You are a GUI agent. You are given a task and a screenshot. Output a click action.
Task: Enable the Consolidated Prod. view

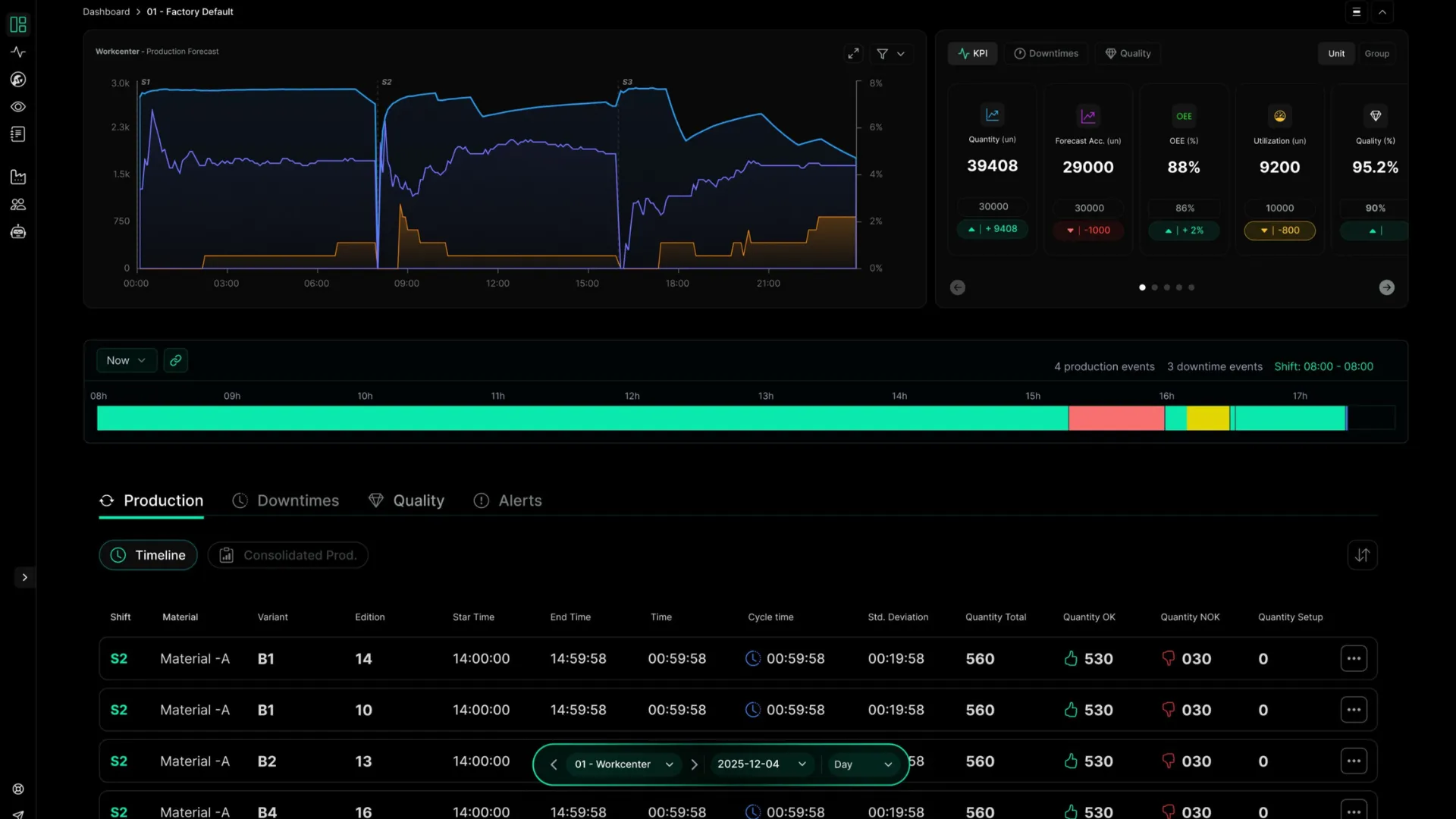(x=288, y=555)
